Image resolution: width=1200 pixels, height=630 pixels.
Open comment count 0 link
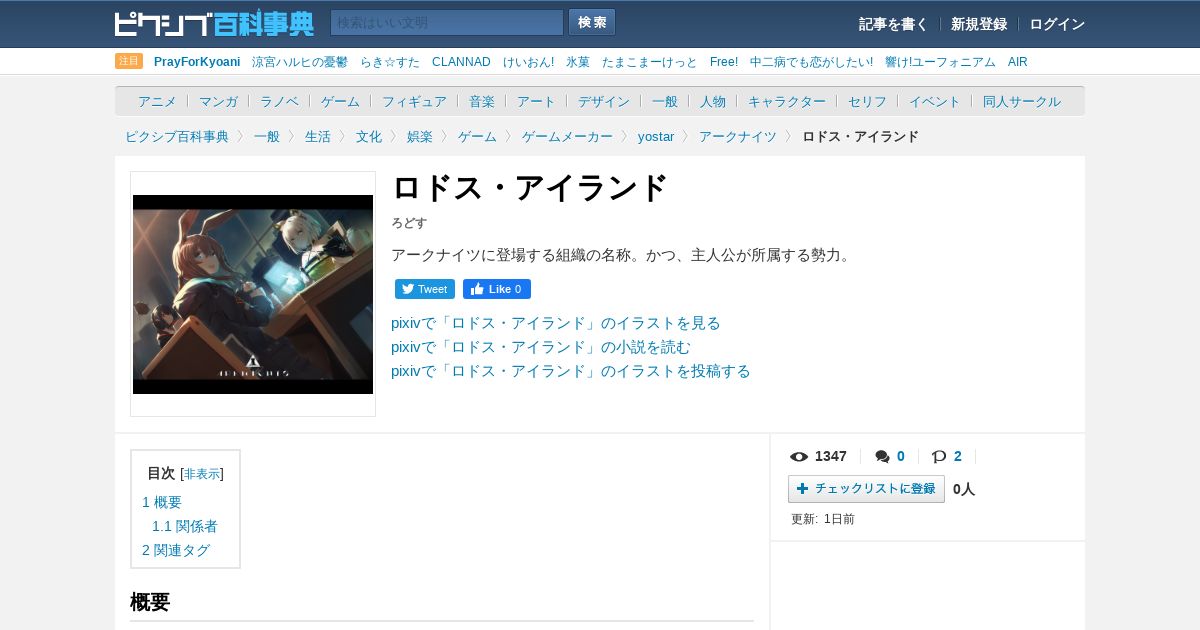click(x=901, y=456)
